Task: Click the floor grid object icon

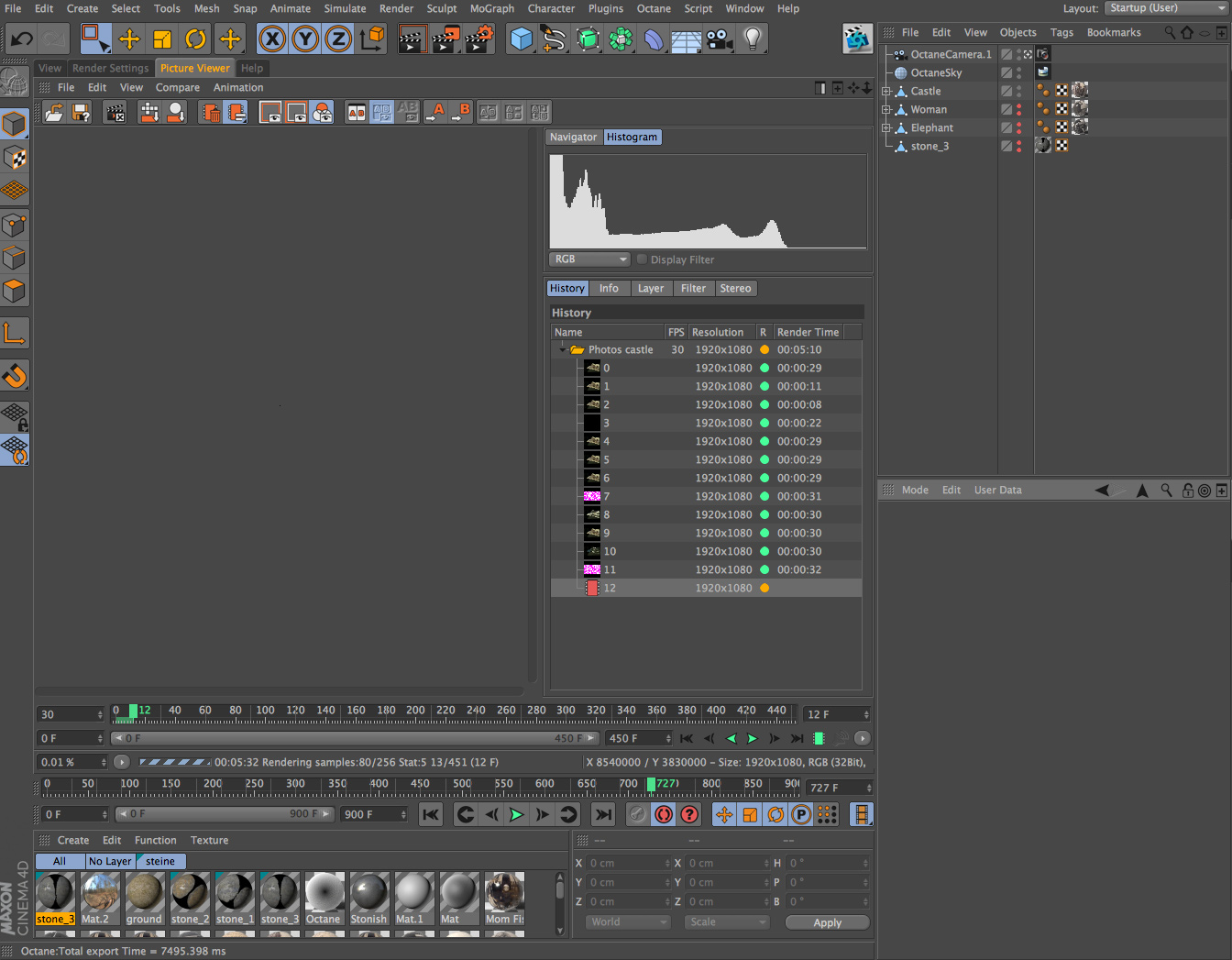Action: pos(687,39)
